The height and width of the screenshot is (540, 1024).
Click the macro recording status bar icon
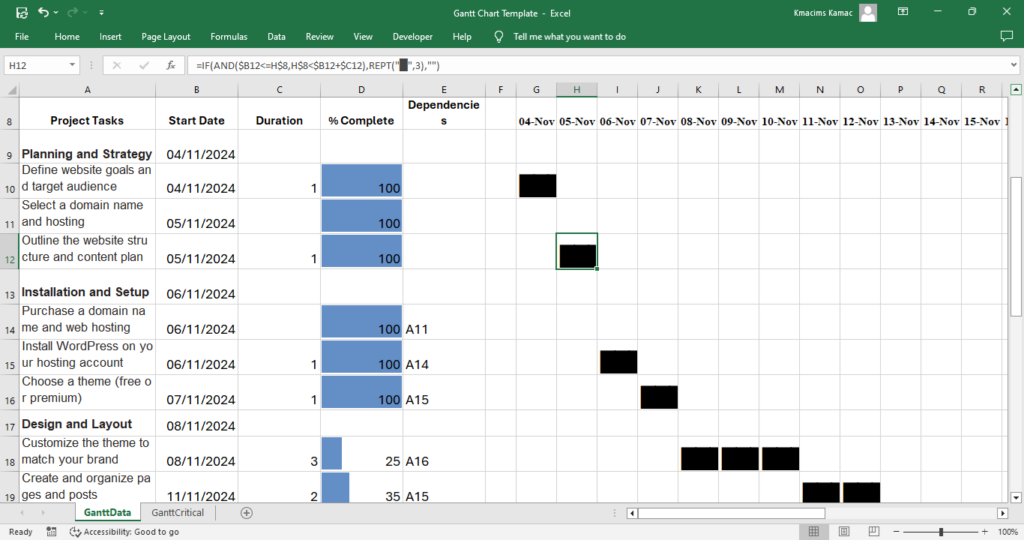point(52,532)
